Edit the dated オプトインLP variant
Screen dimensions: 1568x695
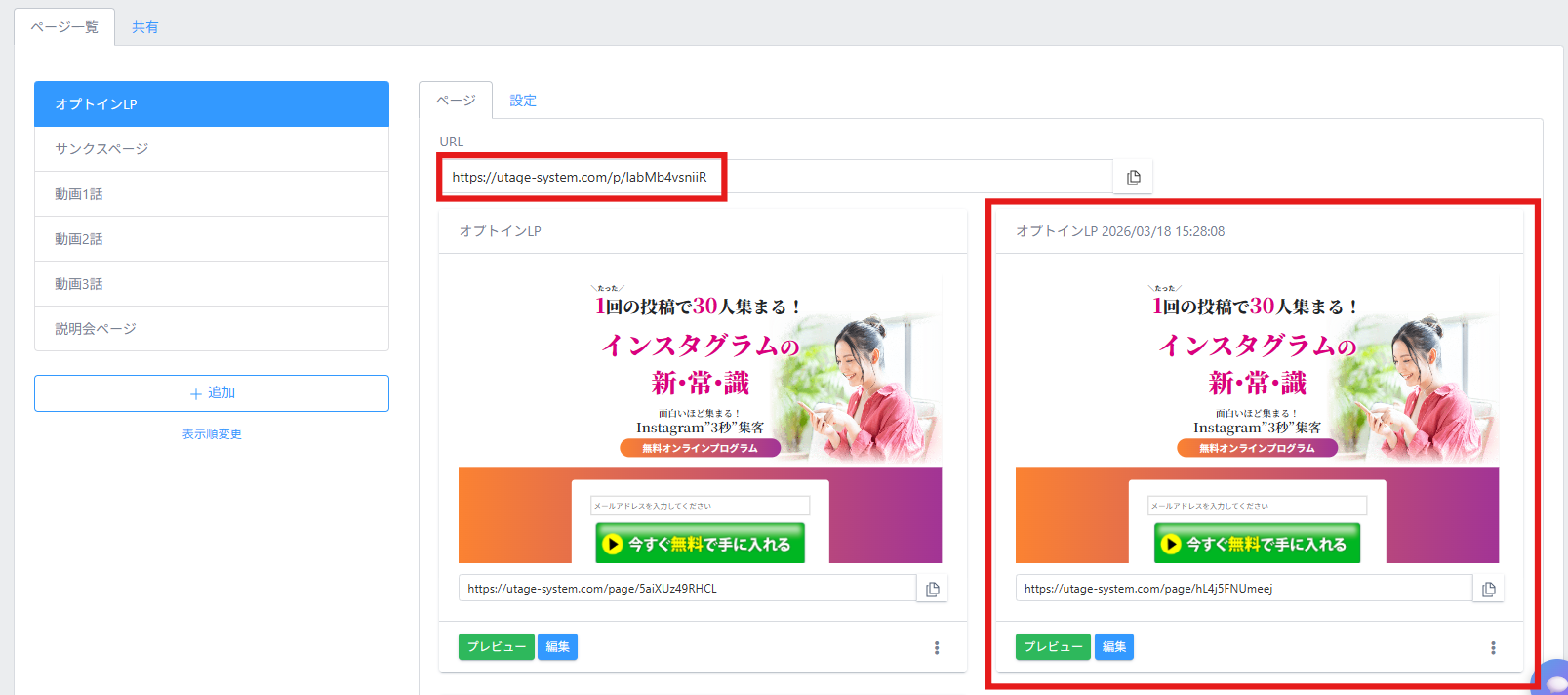pos(1114,647)
